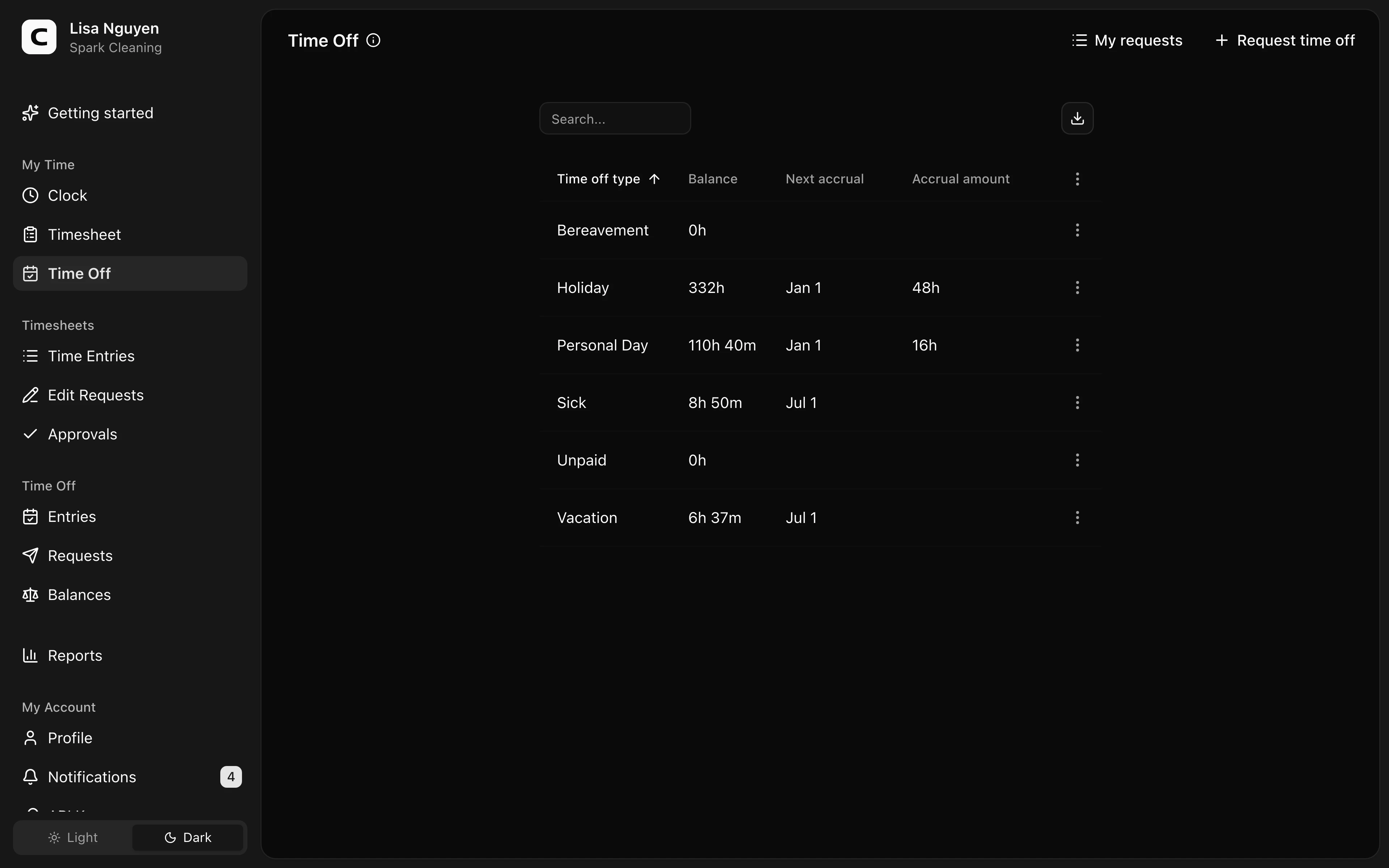Select the Holiday type cell
The width and height of the screenshot is (1389, 868).
click(583, 288)
